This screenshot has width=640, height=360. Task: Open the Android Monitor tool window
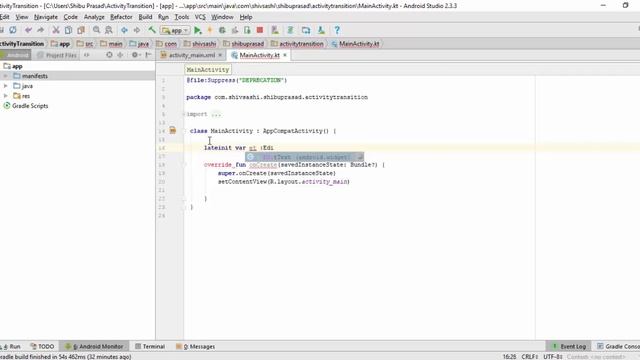[x=94, y=347]
